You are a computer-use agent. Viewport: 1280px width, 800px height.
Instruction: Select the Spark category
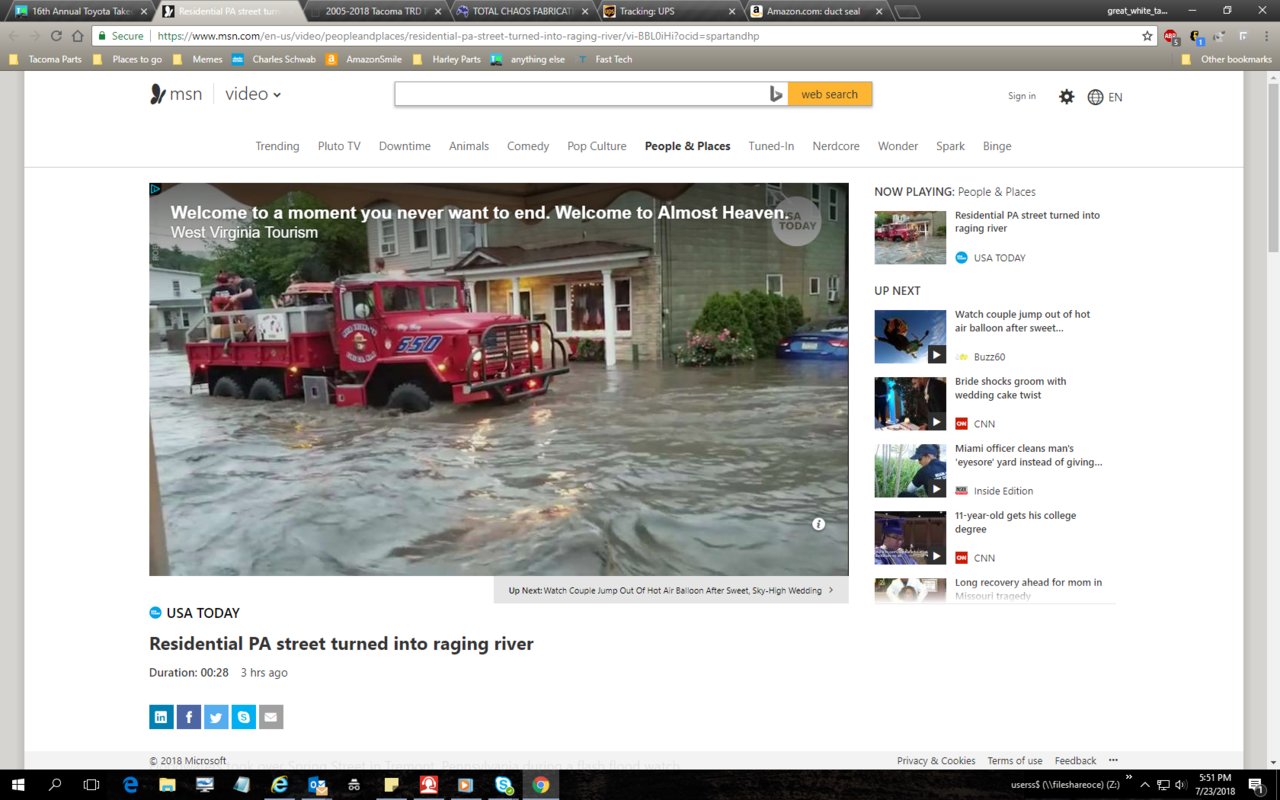tap(950, 146)
